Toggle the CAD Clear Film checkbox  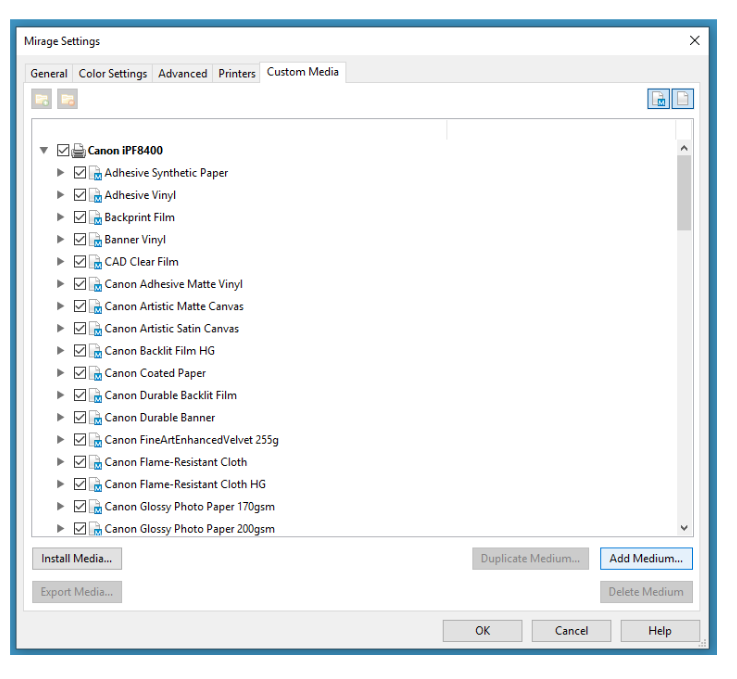[x=80, y=261]
